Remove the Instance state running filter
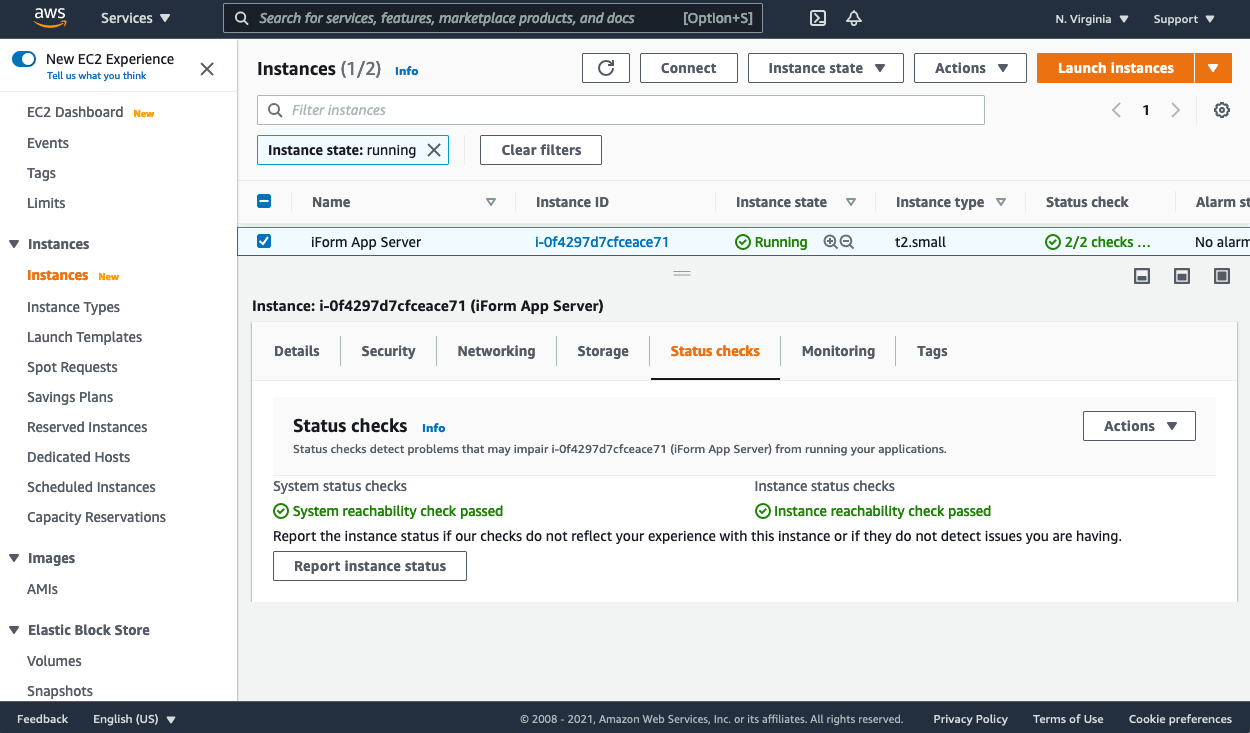 tap(434, 150)
